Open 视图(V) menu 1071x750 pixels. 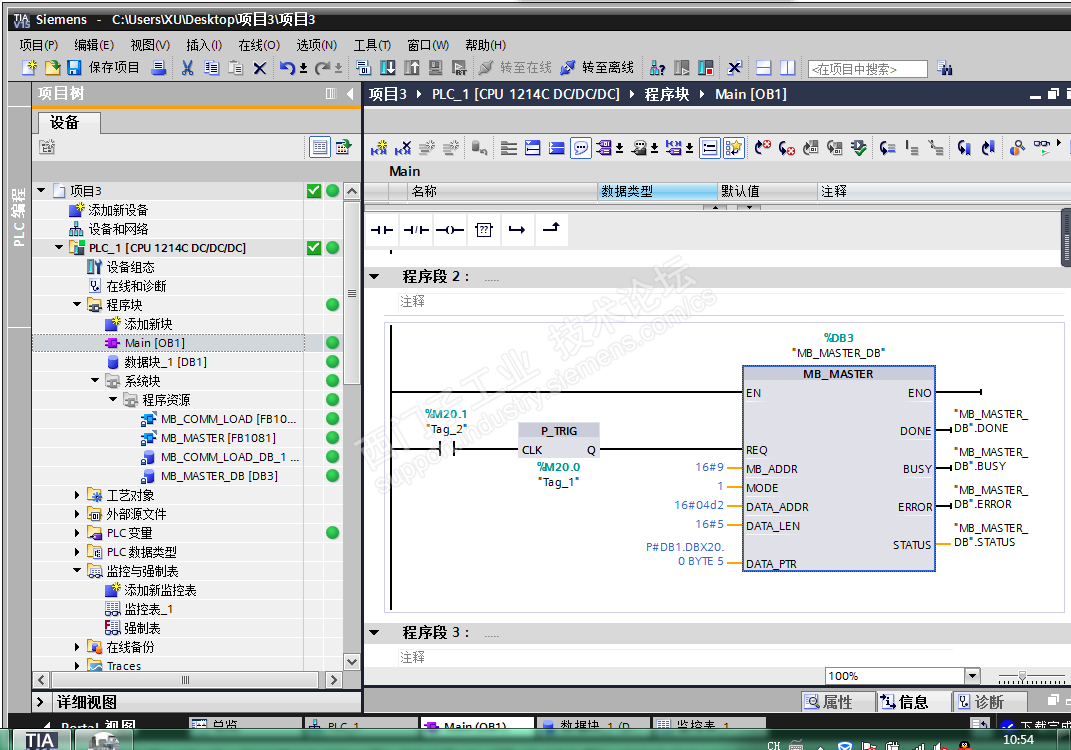(150, 45)
